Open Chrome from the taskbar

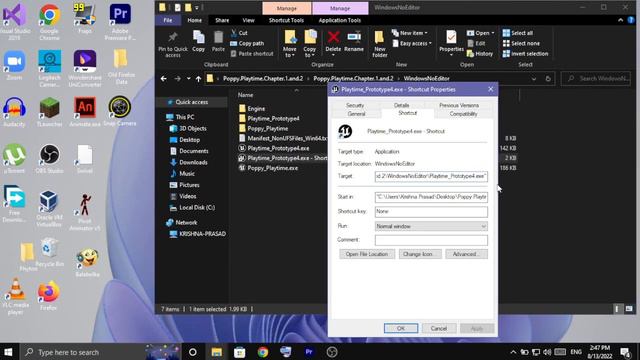tap(263, 352)
